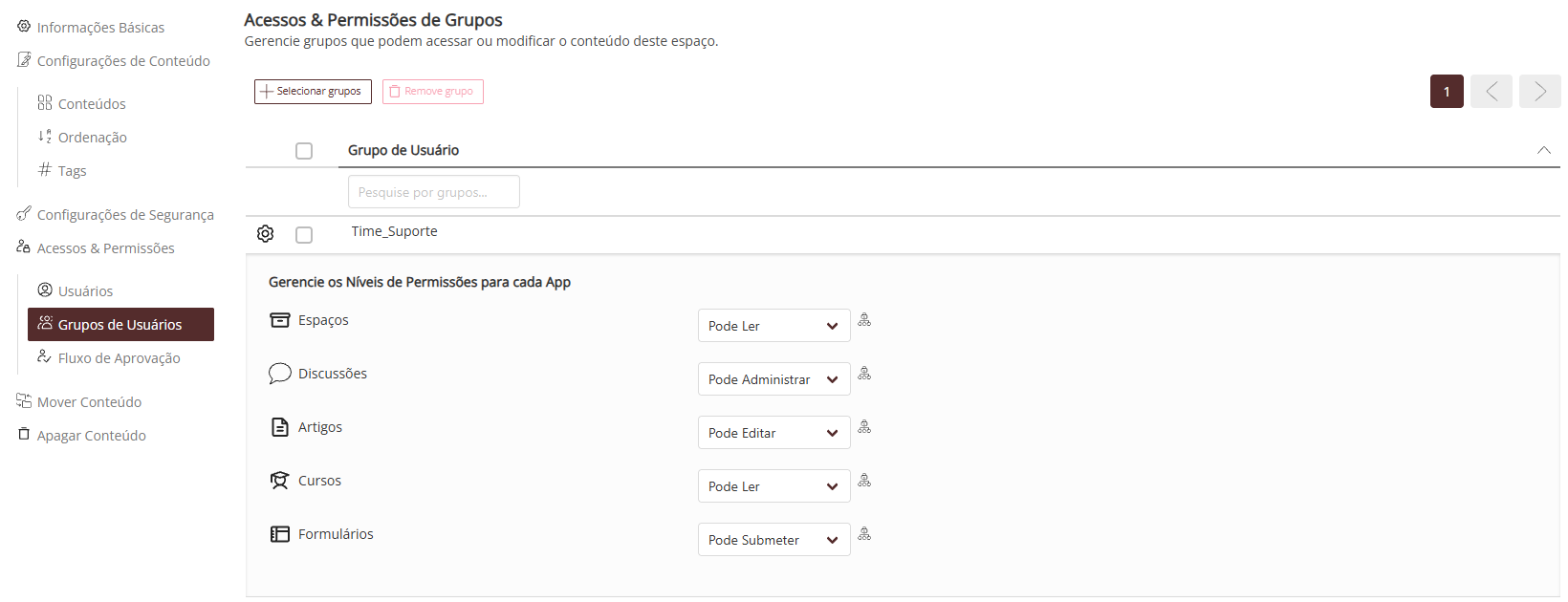
Task: Go to page 1 pagination button
Action: (1447, 92)
